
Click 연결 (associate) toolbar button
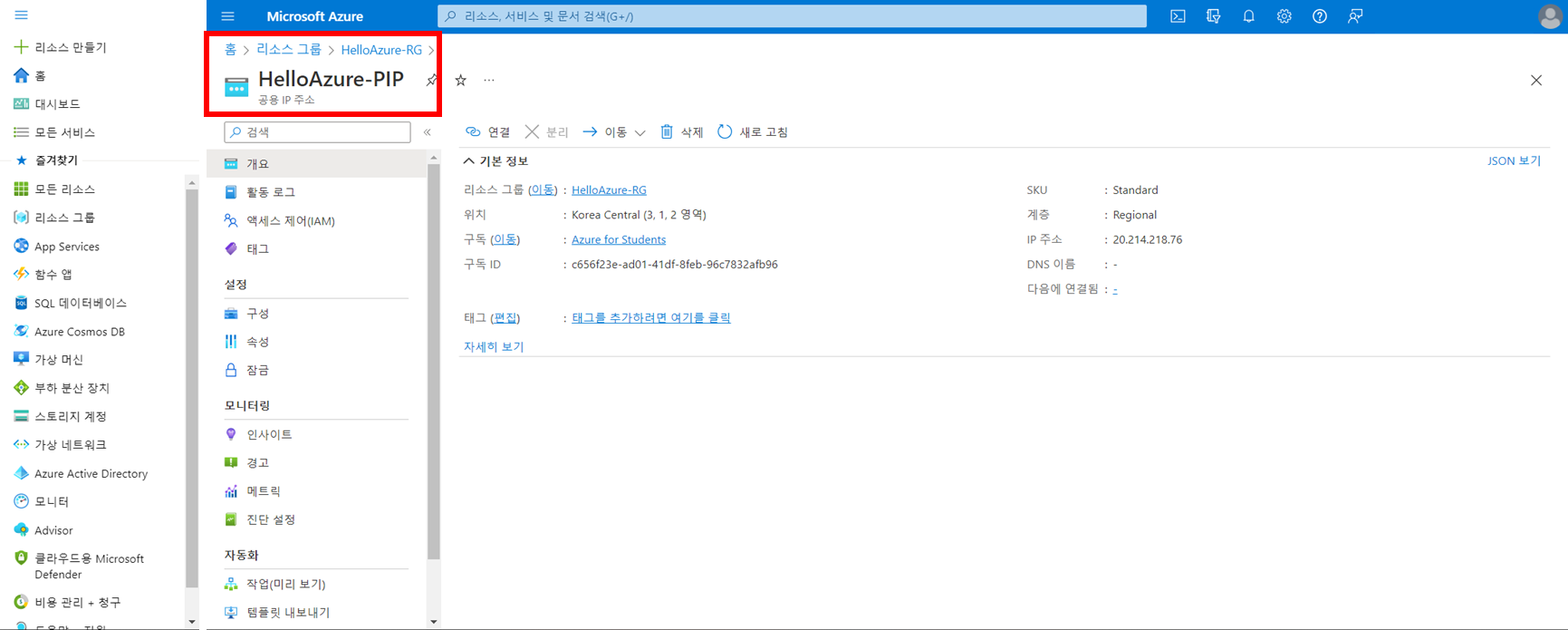click(488, 131)
